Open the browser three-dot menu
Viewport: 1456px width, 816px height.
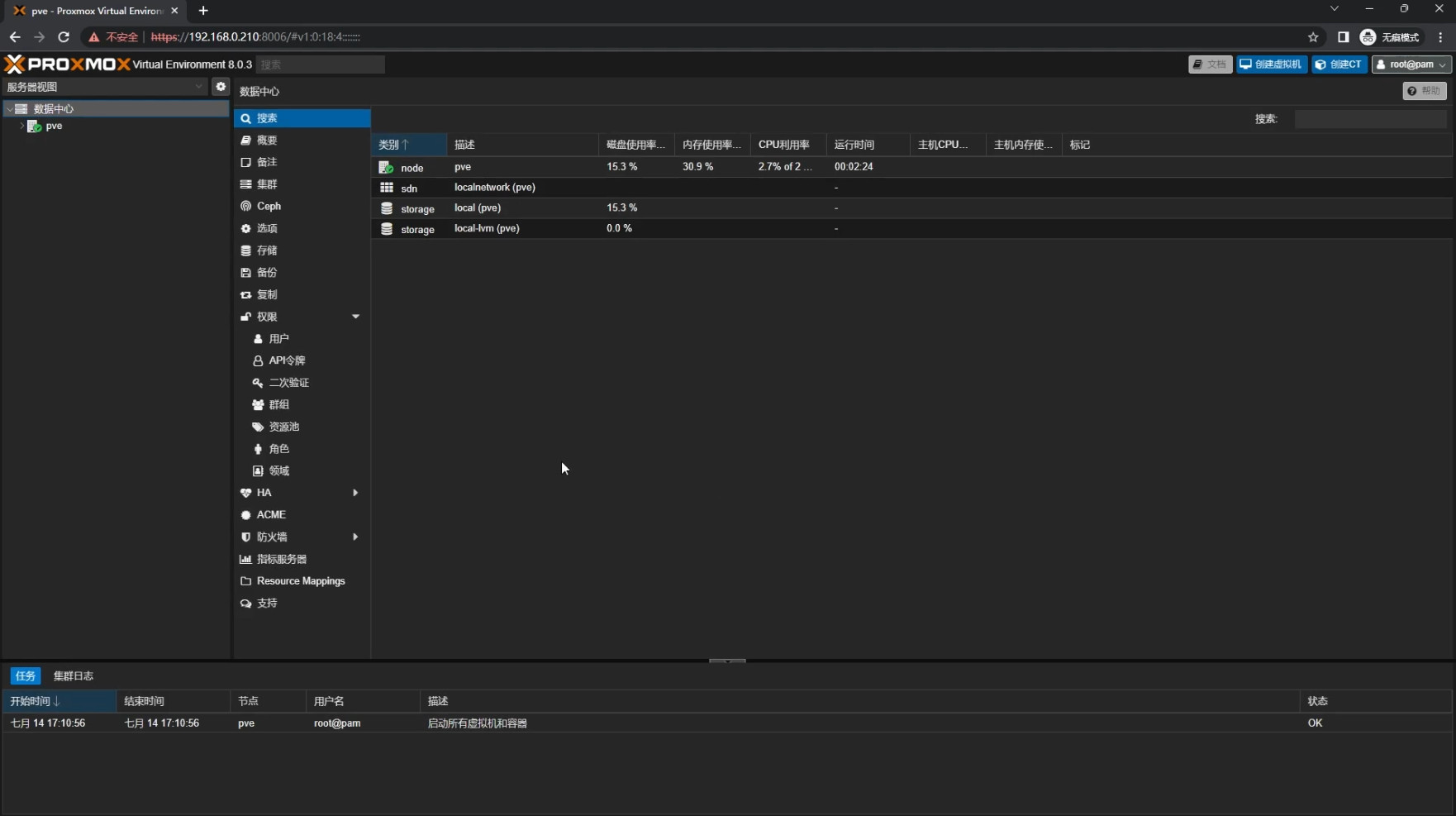(x=1440, y=37)
